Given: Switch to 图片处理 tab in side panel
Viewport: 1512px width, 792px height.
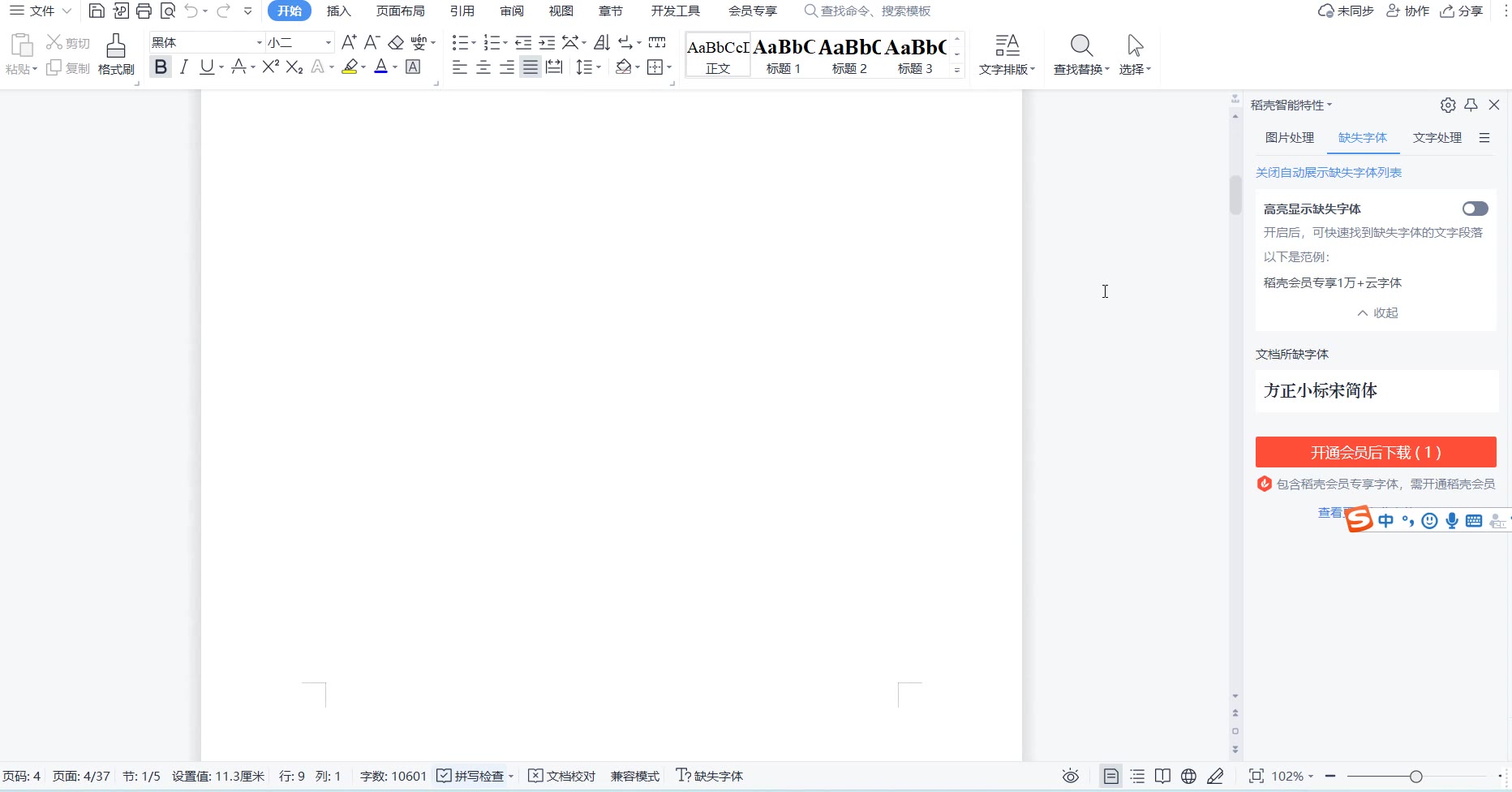Looking at the screenshot, I should click(x=1290, y=138).
